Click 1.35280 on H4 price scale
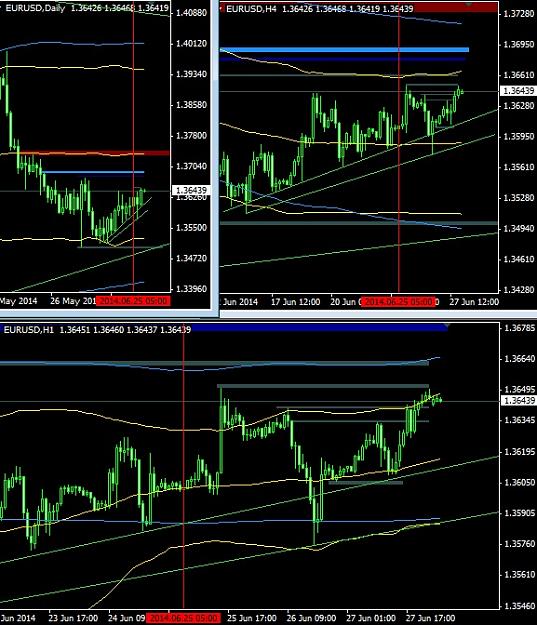The height and width of the screenshot is (625, 537). pyautogui.click(x=519, y=198)
